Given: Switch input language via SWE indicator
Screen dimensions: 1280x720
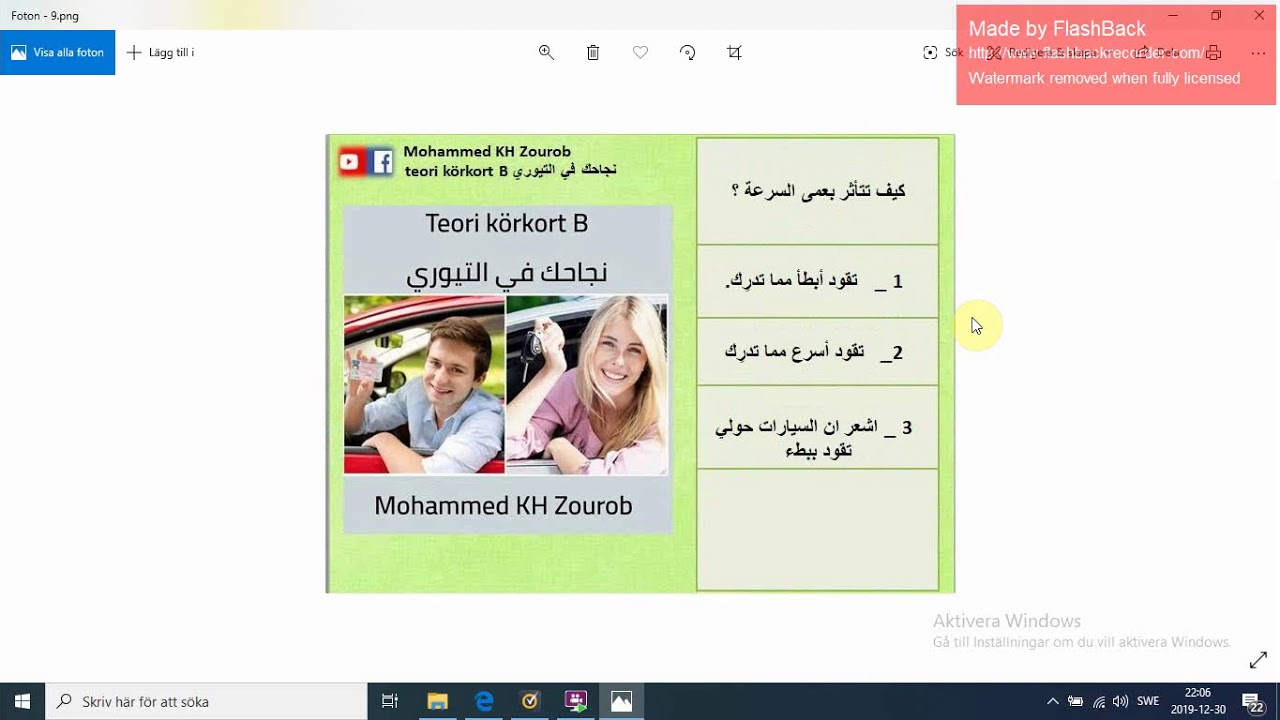Looking at the screenshot, I should click(x=1148, y=701).
